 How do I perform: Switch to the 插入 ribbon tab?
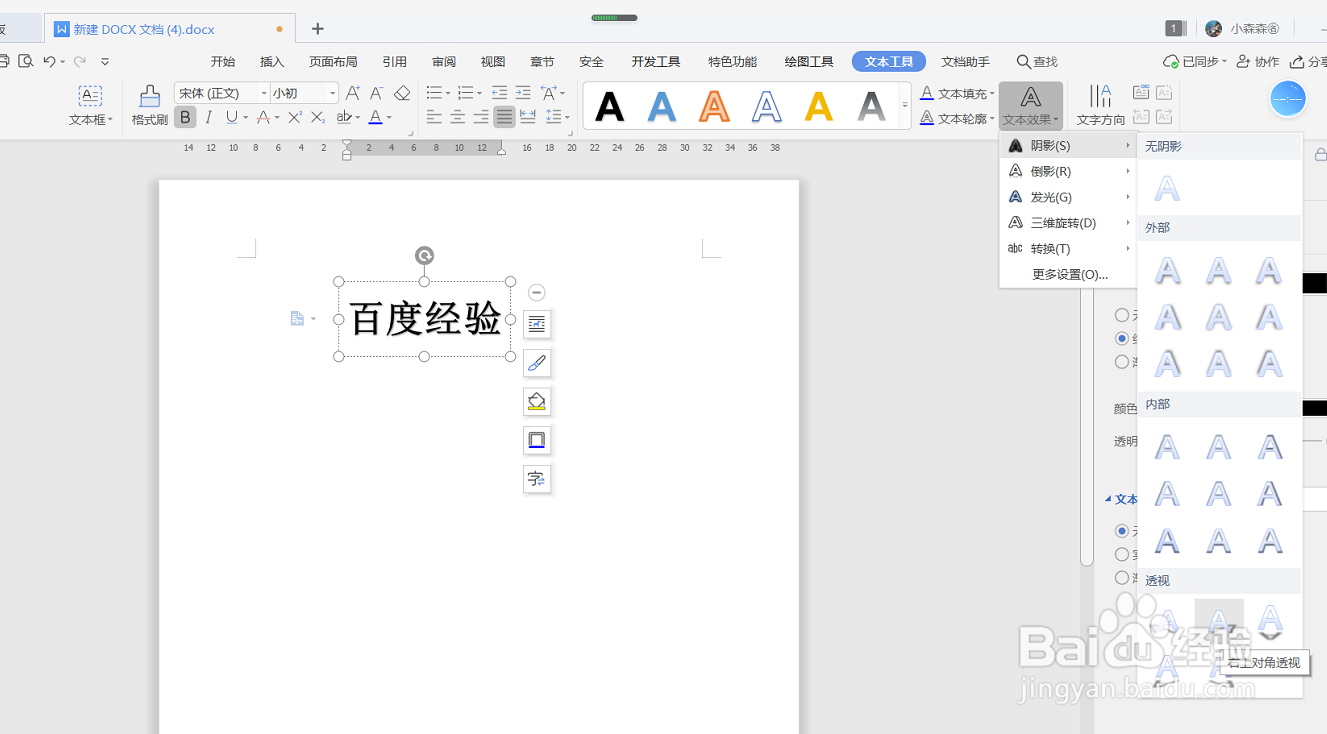(272, 62)
